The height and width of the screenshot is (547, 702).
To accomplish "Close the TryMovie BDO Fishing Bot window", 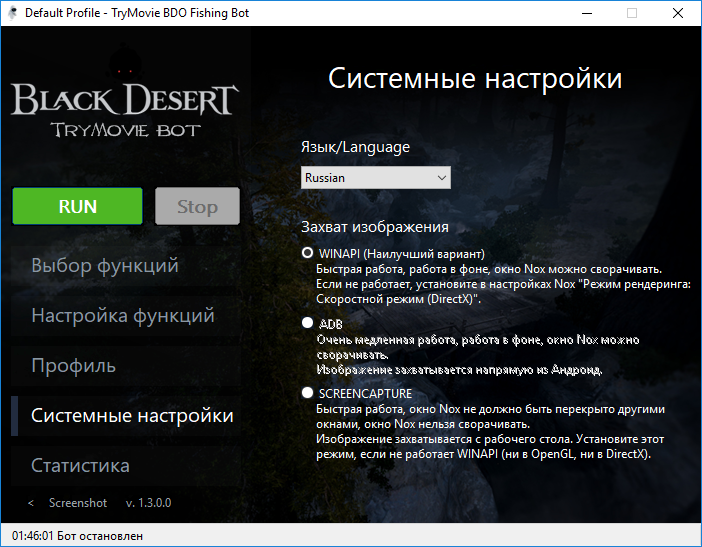I will 678,13.
